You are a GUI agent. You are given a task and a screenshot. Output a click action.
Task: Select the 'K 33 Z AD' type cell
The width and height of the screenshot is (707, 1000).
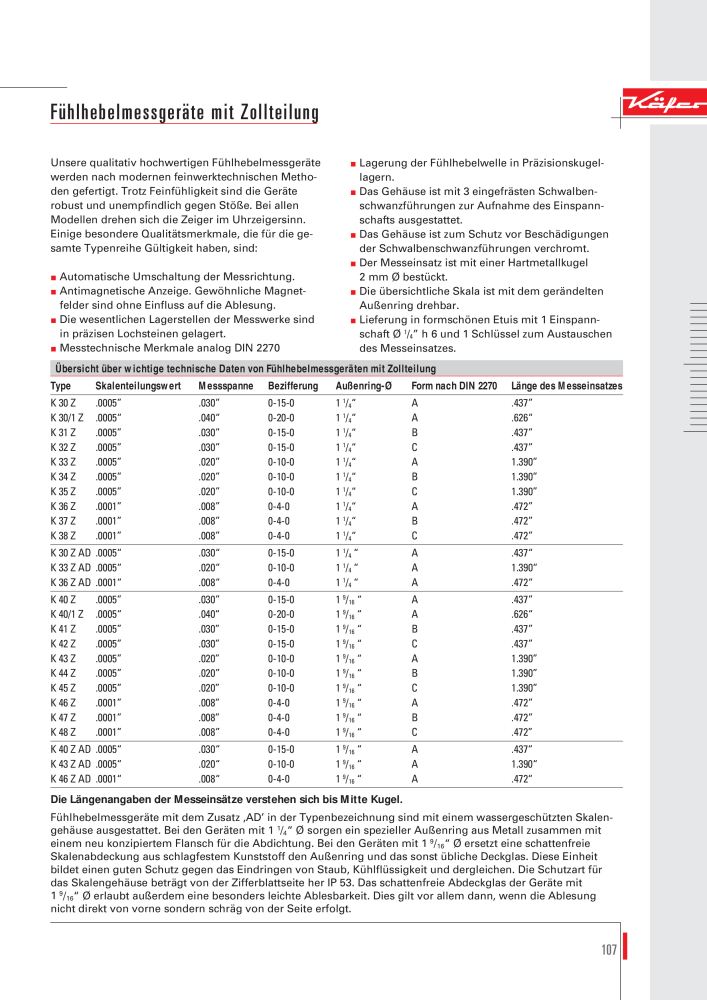click(71, 568)
